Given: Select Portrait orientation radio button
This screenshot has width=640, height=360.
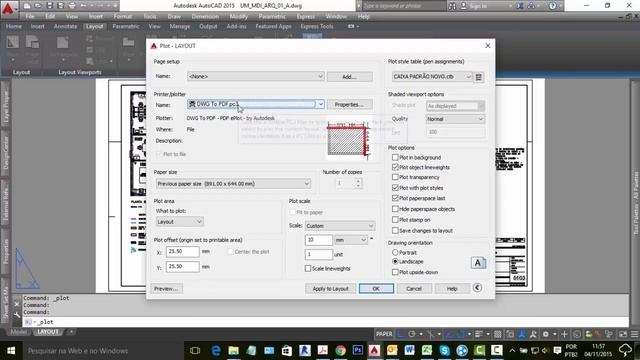Looking at the screenshot, I should pyautogui.click(x=395, y=253).
